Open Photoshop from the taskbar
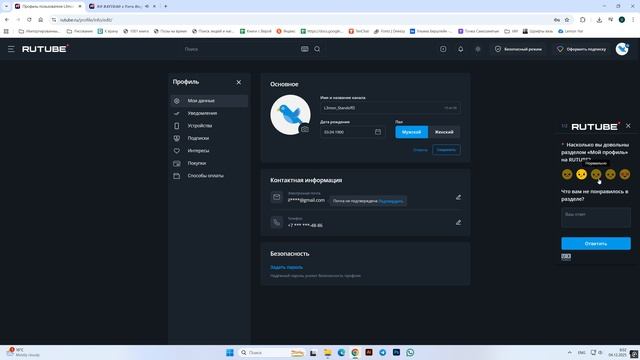The image size is (640, 360). coord(396,353)
